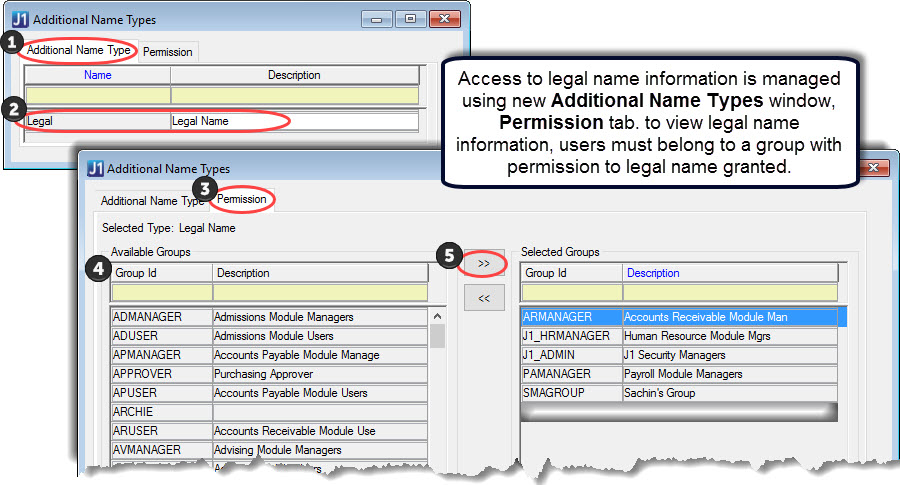Close the front Additional Name Types window
900x485 pixels.
click(x=874, y=167)
